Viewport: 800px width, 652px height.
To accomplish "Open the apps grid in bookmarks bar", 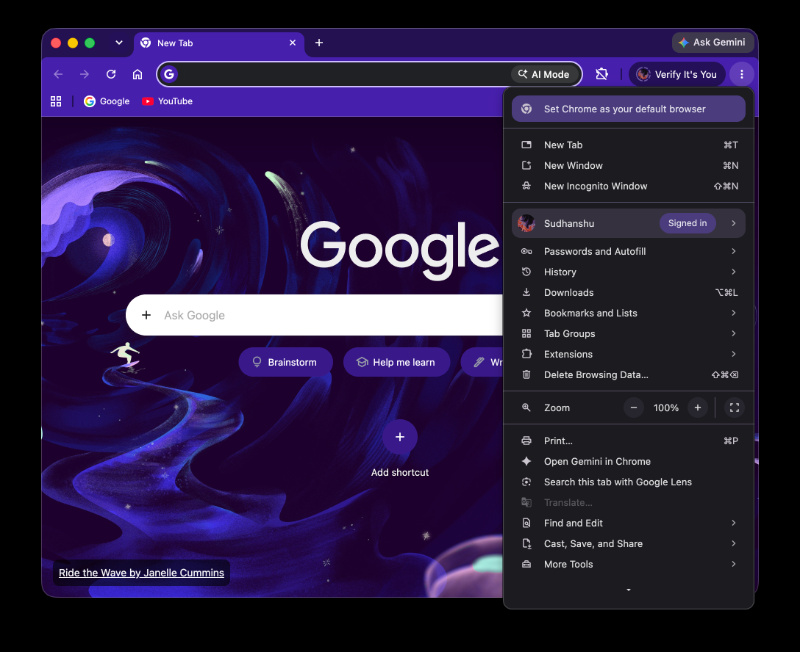I will (x=56, y=101).
